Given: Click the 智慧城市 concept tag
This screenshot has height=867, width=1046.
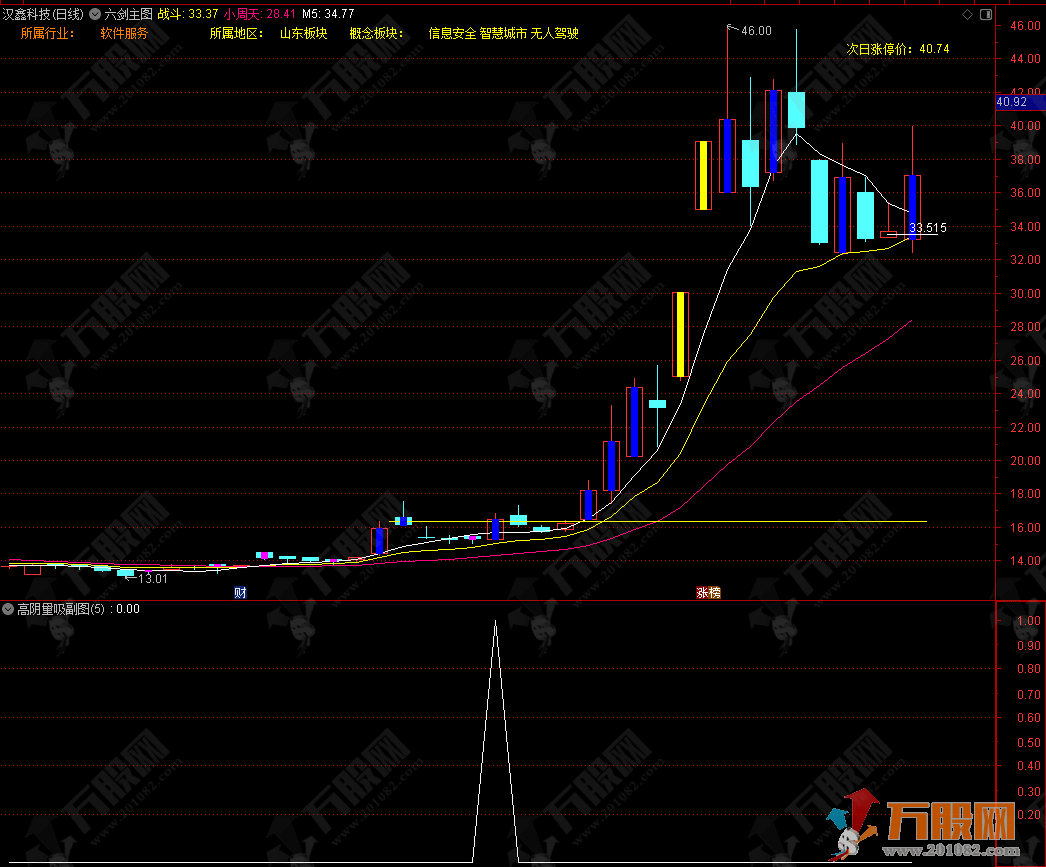Looking at the screenshot, I should tap(503, 33).
